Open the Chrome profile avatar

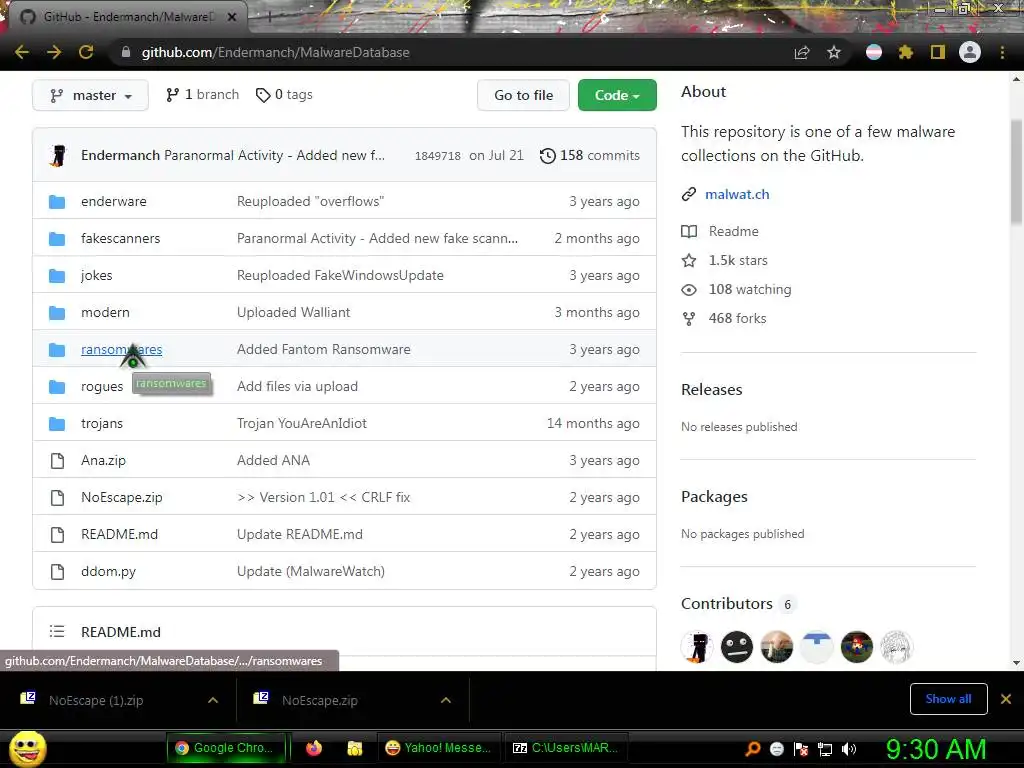[970, 52]
